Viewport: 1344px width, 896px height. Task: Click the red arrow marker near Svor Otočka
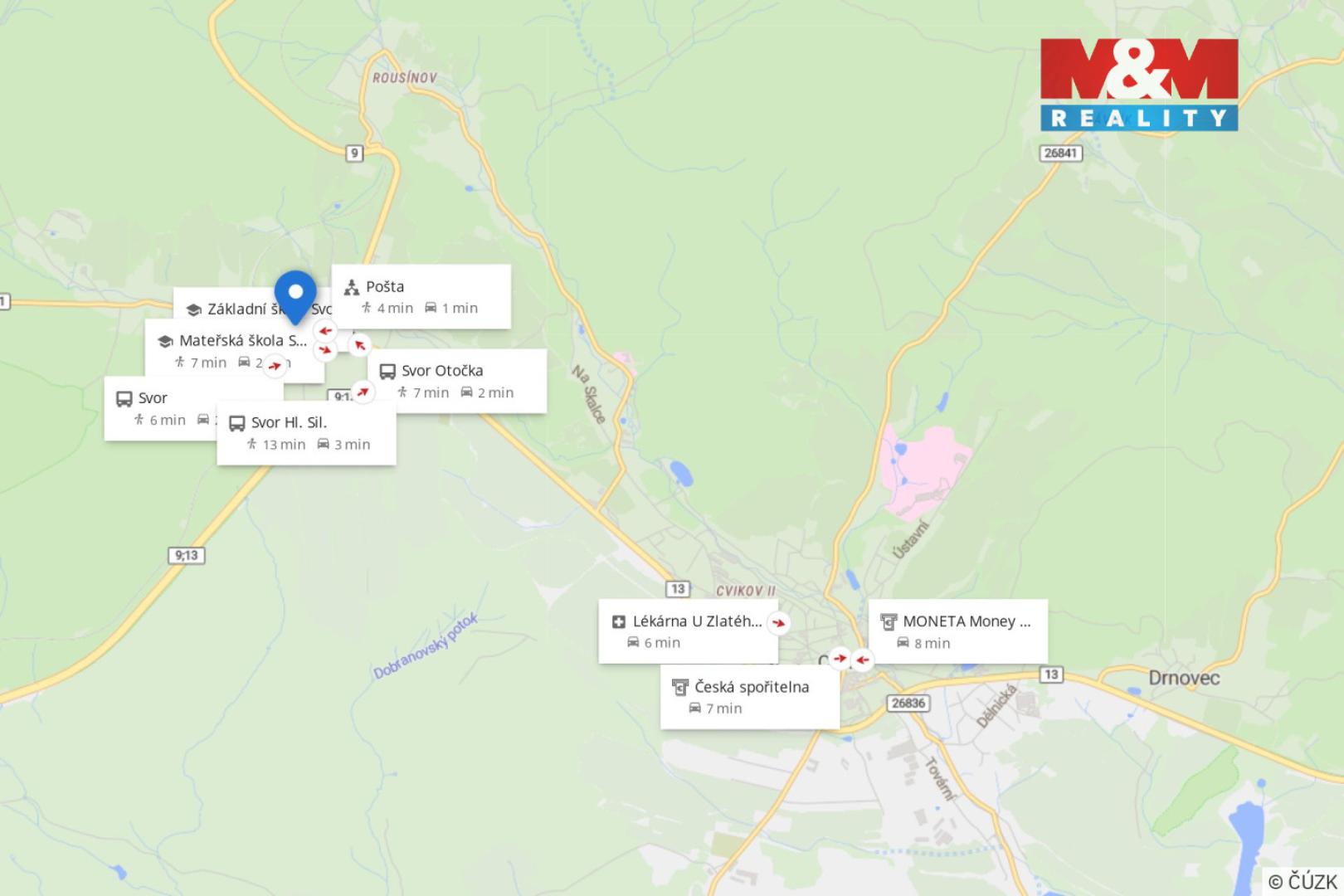tap(363, 392)
